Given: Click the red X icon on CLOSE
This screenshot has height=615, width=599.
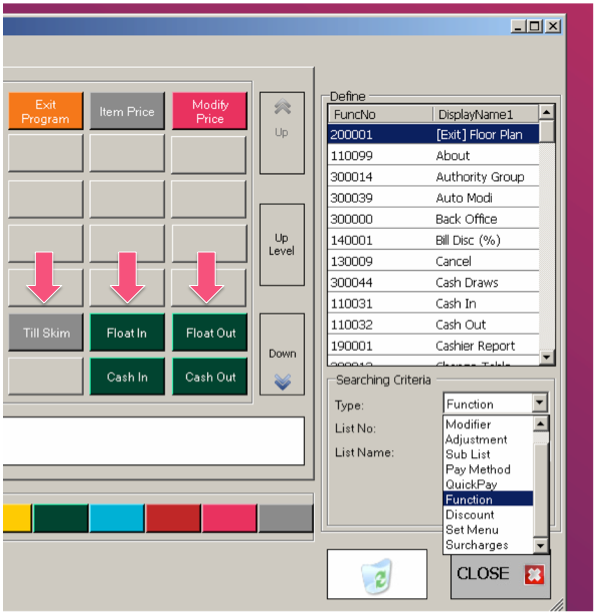Looking at the screenshot, I should (x=534, y=575).
